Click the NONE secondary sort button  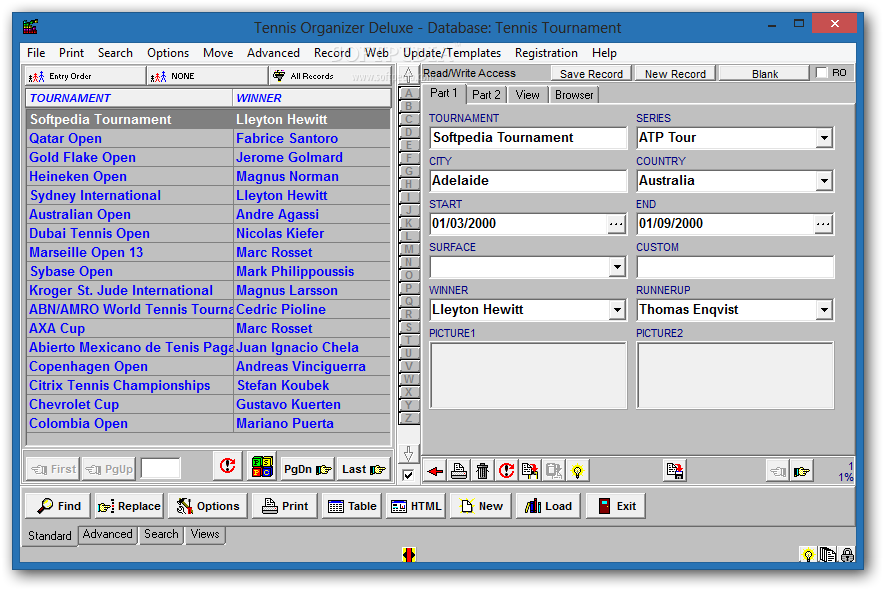pyautogui.click(x=207, y=76)
